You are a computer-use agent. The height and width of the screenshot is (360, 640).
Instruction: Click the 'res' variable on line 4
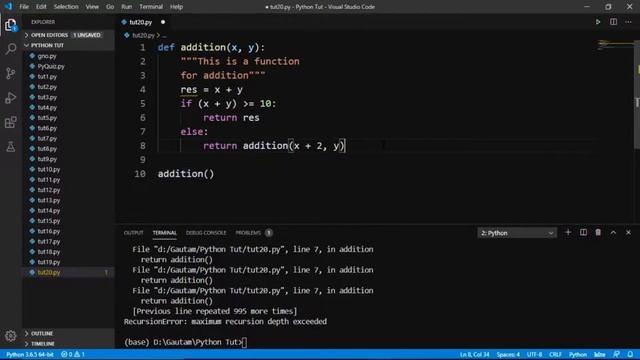[189, 90]
